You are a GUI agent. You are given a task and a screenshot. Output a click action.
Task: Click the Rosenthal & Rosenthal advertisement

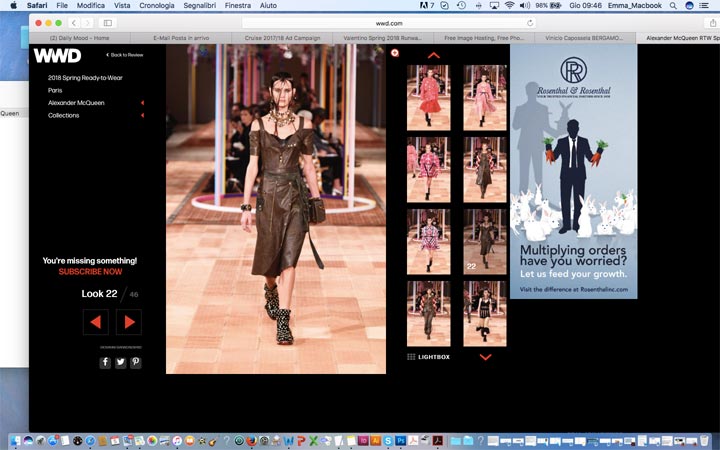pos(574,171)
